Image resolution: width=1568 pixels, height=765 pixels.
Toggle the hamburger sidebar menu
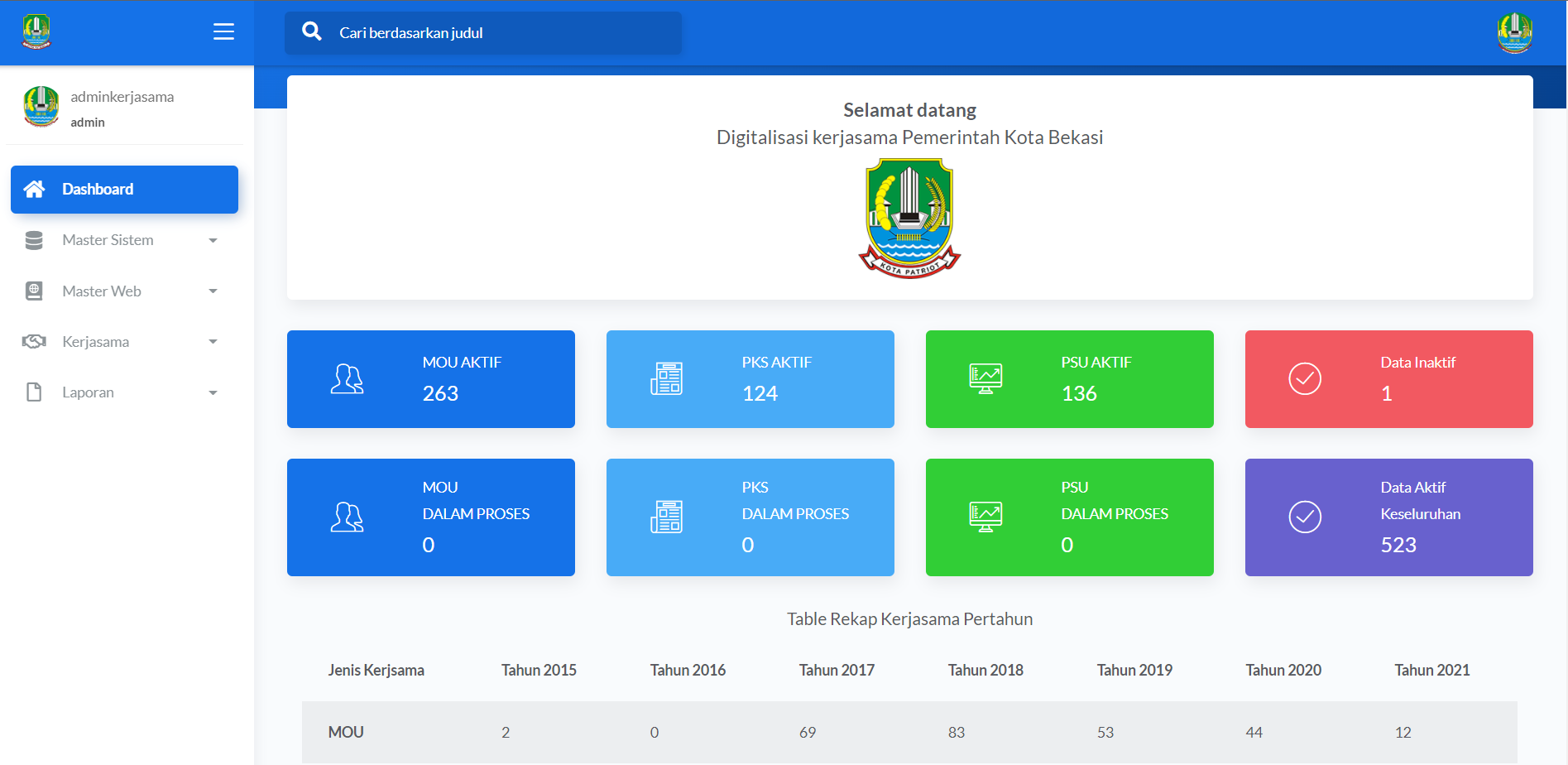pos(223,31)
